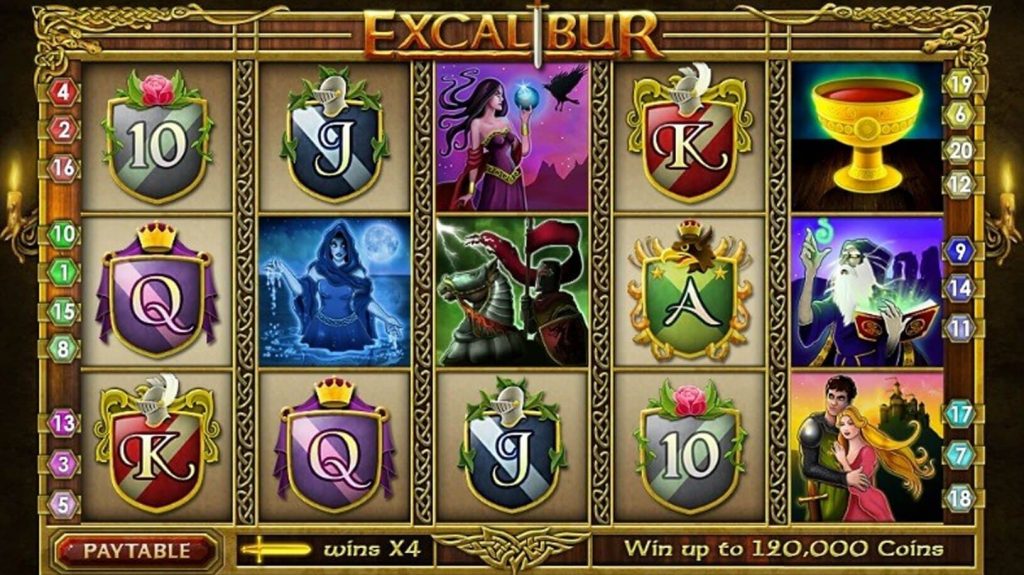Click the Win up to 120,000 Coins banner
1024x575 pixels.
tap(783, 549)
